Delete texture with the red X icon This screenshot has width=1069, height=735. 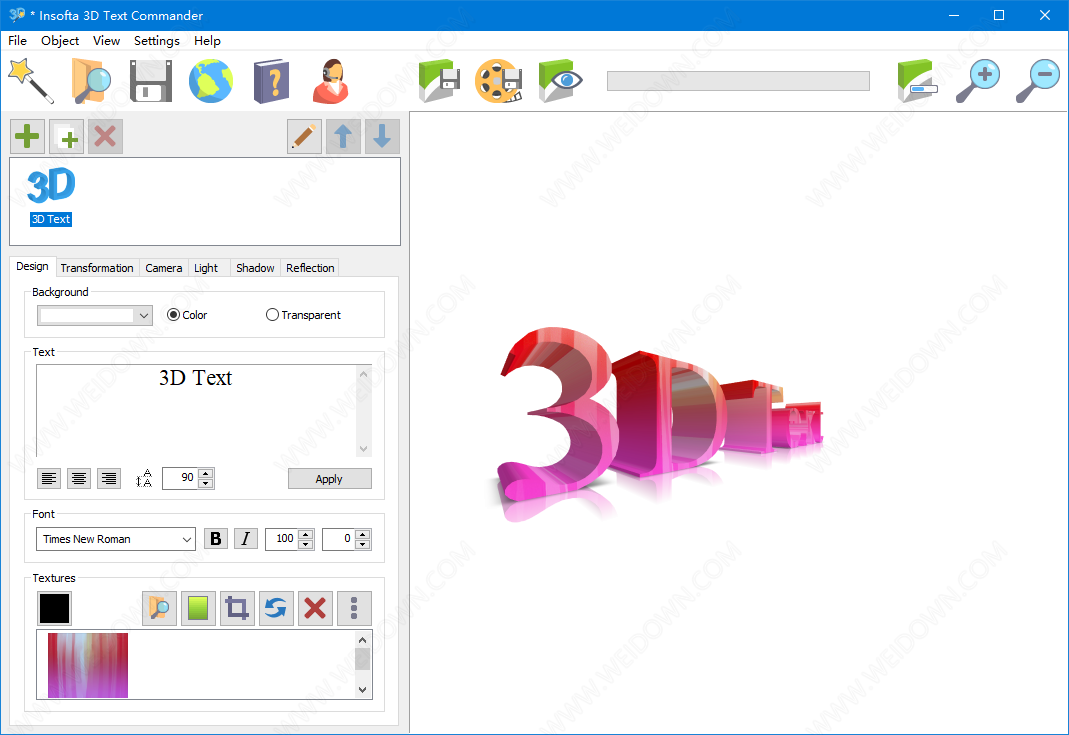click(315, 608)
